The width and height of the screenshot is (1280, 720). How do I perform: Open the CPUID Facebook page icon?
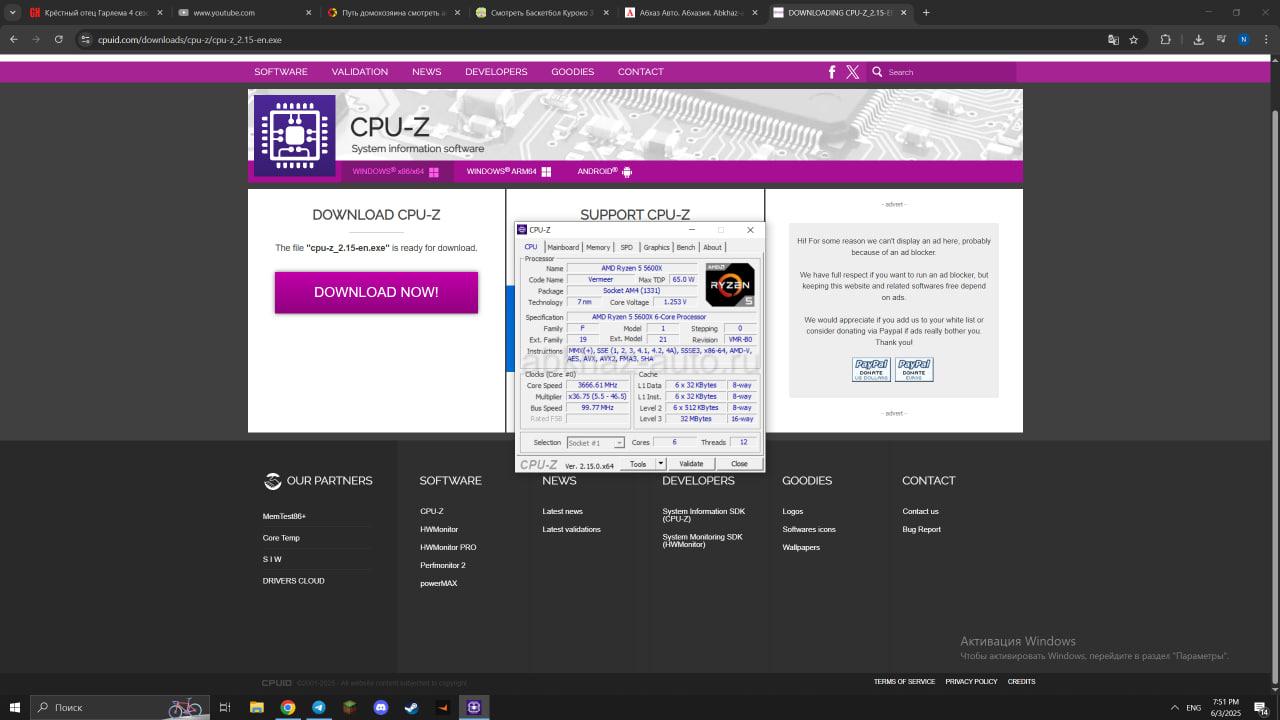[832, 72]
